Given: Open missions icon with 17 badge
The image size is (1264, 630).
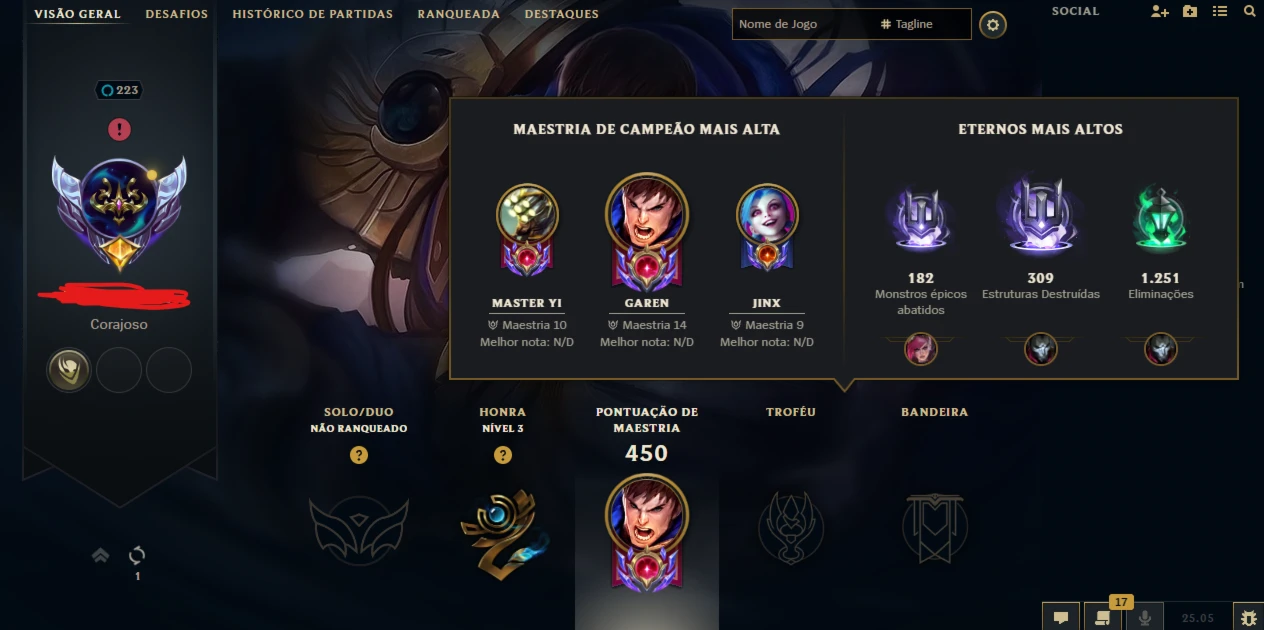Looking at the screenshot, I should (1102, 617).
